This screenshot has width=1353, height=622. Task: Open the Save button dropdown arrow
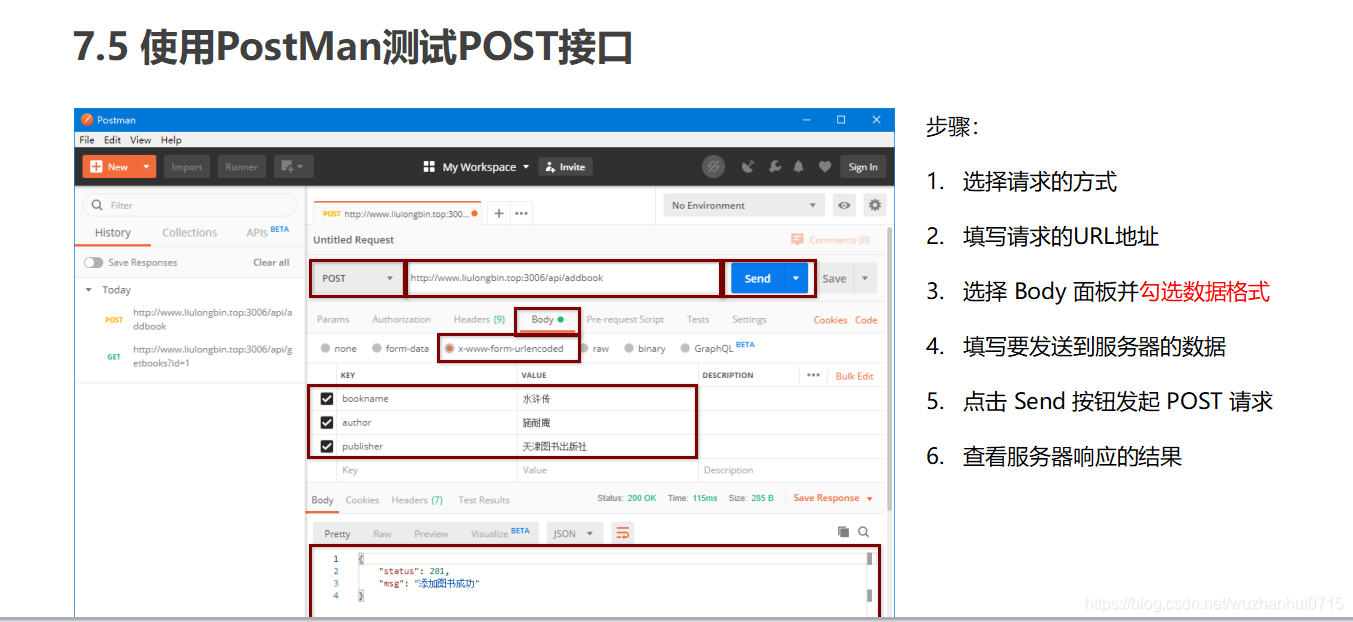tap(864, 278)
